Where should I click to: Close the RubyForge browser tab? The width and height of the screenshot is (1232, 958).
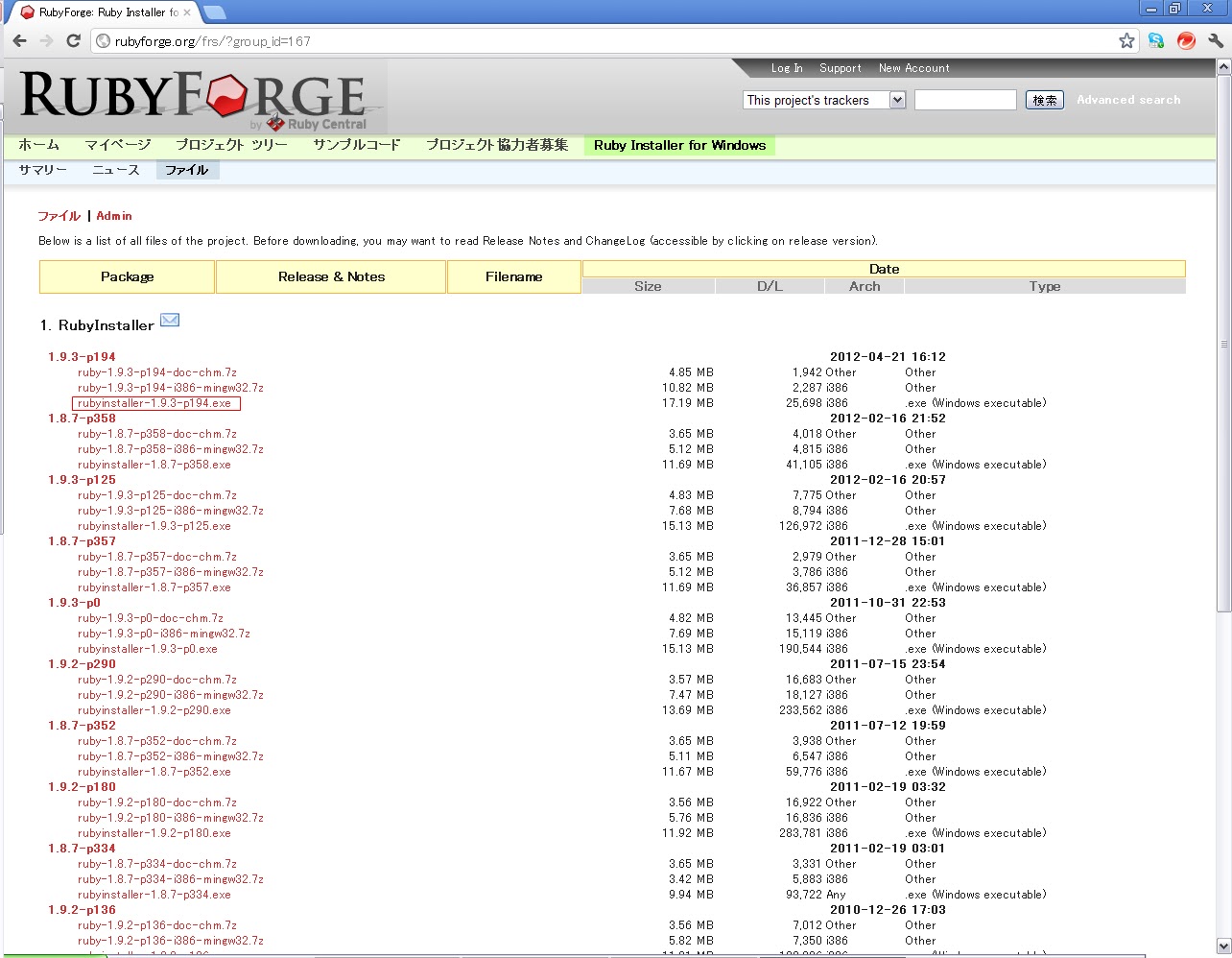[x=187, y=12]
